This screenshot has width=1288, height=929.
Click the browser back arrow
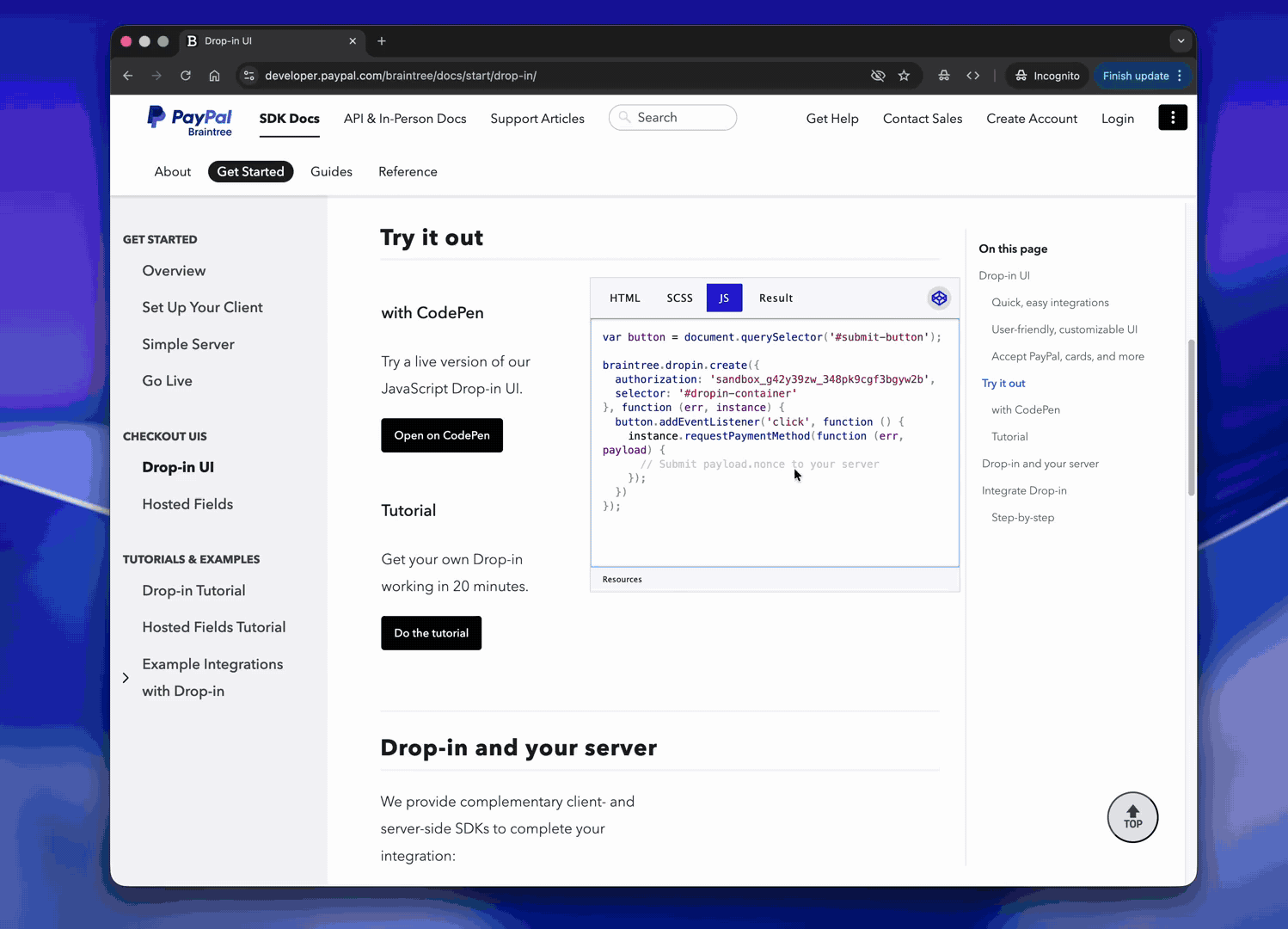(128, 76)
